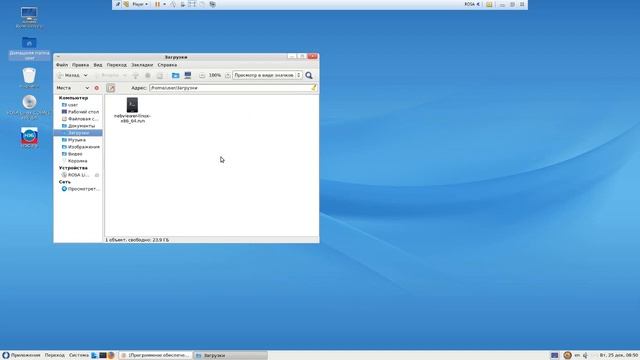The height and width of the screenshot is (360, 640).
Task: Select Рабочий стол in the sidebar
Action: (x=78, y=112)
